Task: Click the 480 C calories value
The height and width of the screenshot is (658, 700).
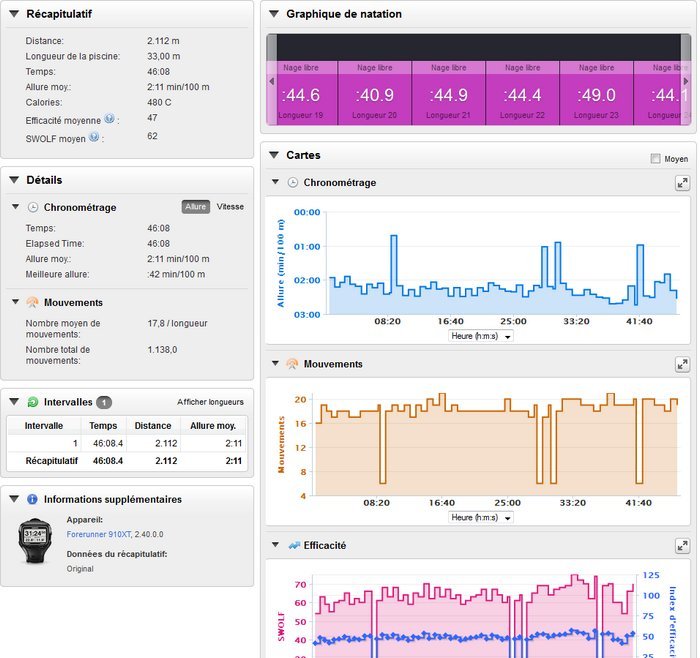Action: click(159, 102)
